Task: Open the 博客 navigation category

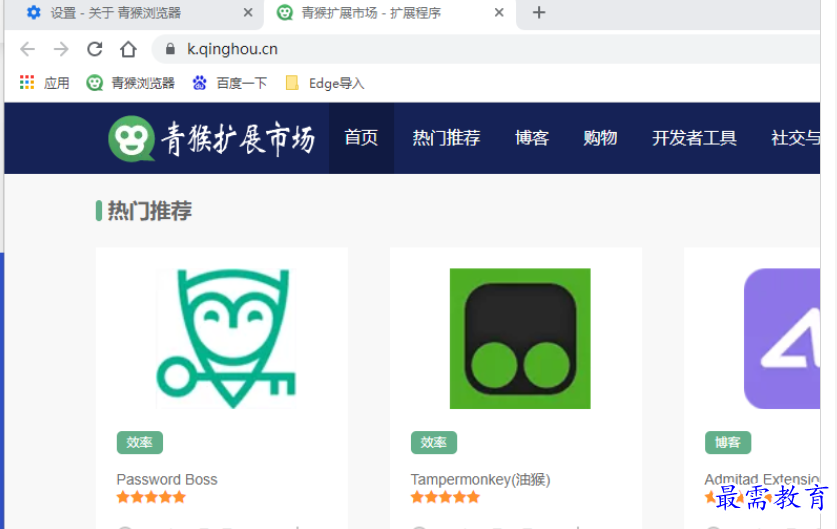Action: coord(532,138)
